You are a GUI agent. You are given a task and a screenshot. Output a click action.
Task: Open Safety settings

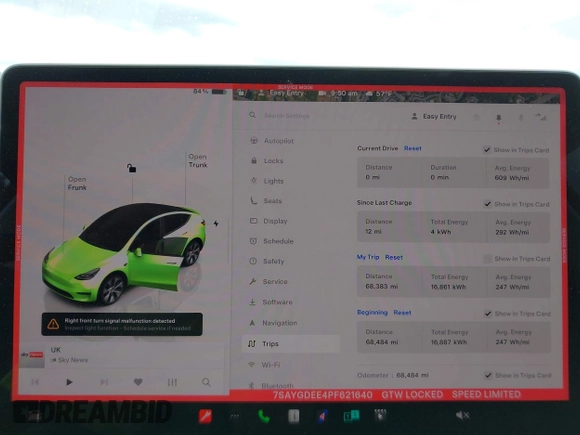tap(267, 261)
